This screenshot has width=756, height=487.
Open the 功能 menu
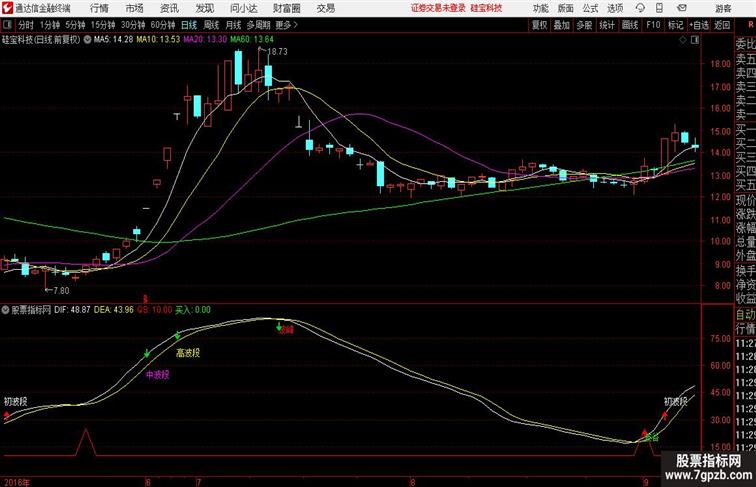coord(540,8)
